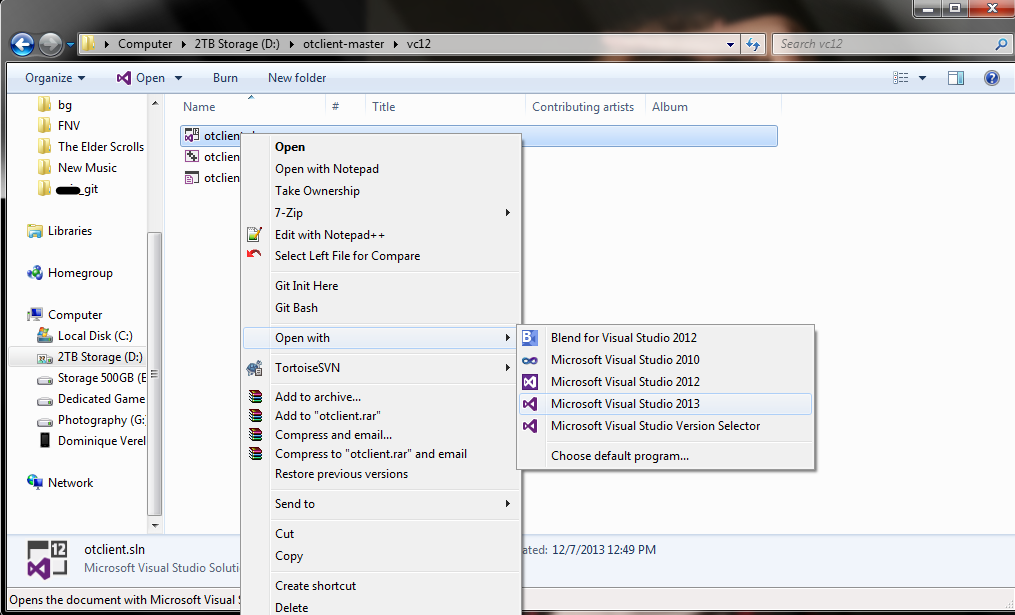The image size is (1015, 615).
Task: Click the New folder button
Action: click(297, 78)
